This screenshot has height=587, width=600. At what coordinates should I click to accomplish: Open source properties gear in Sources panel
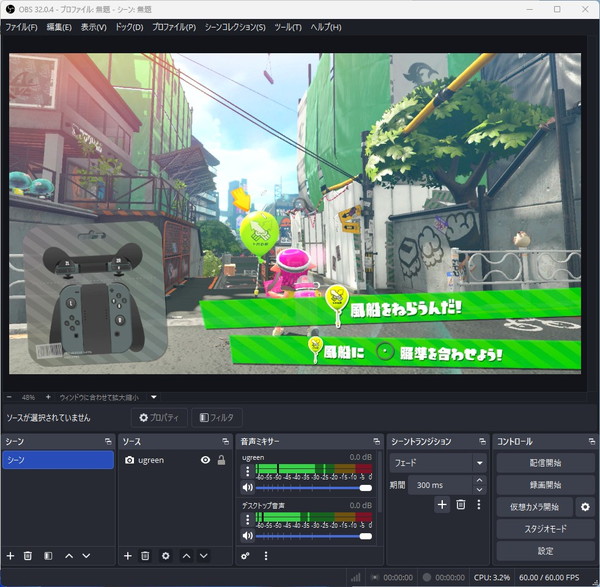(x=165, y=555)
